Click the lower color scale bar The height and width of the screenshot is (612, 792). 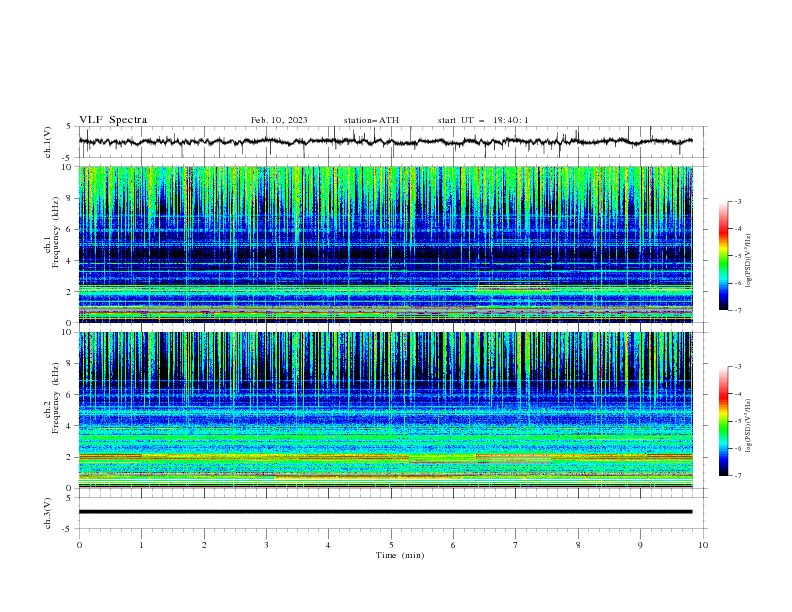point(723,421)
